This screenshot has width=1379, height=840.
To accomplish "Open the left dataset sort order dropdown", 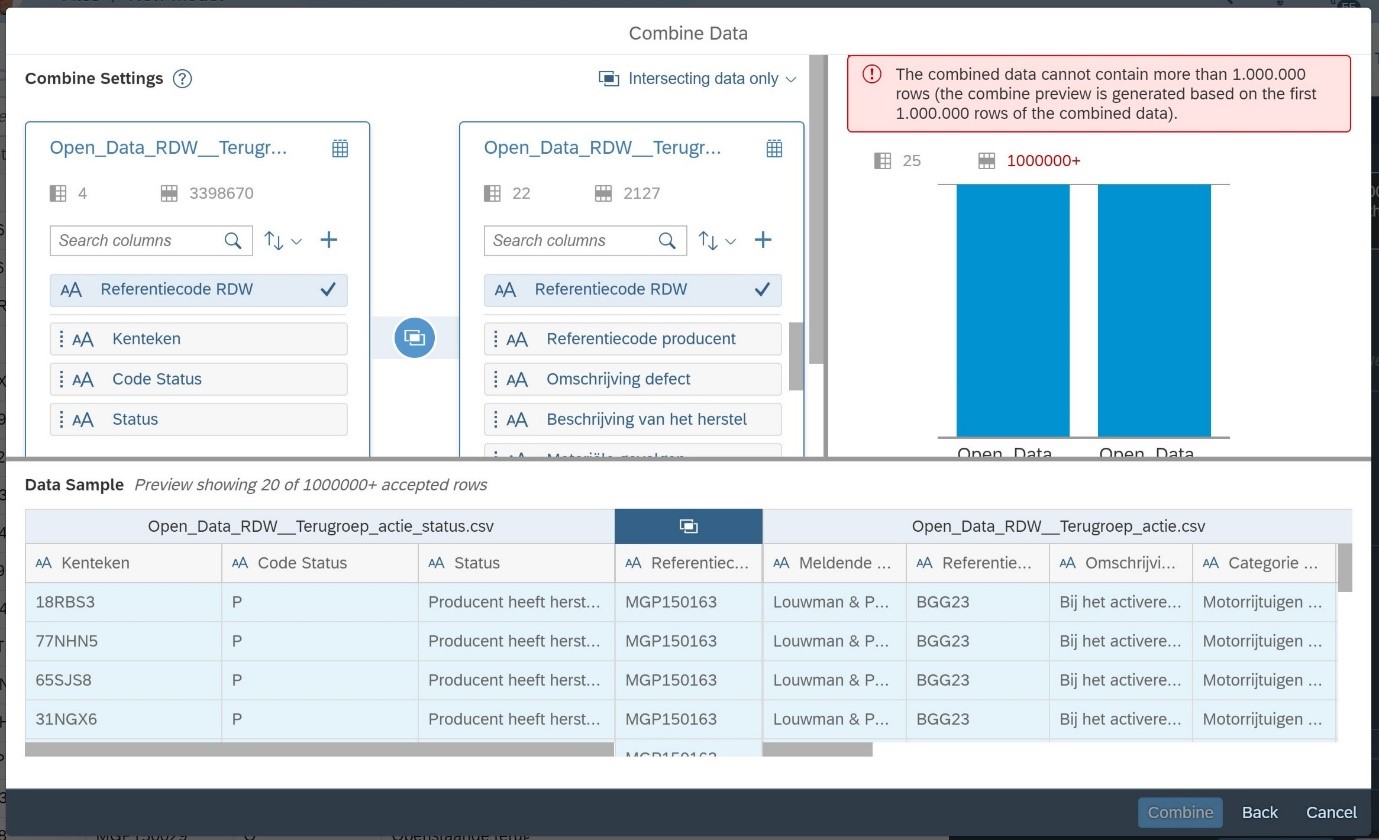I will point(283,240).
